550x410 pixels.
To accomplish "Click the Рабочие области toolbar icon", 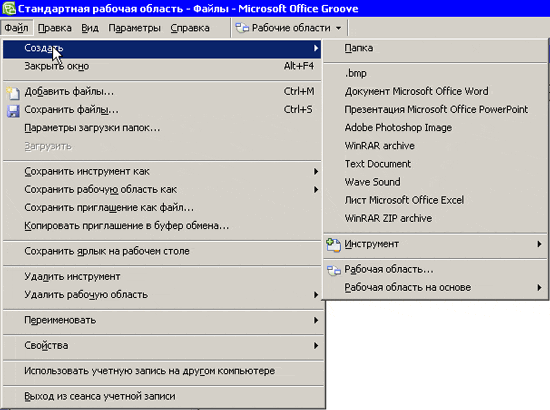I will 242,28.
